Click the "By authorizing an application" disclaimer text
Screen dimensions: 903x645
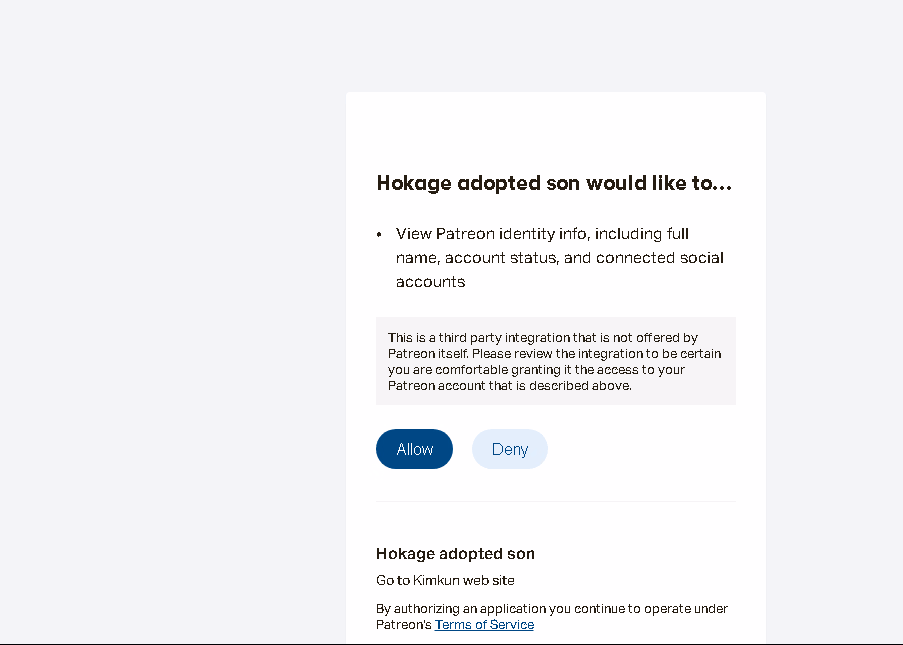(x=551, y=609)
